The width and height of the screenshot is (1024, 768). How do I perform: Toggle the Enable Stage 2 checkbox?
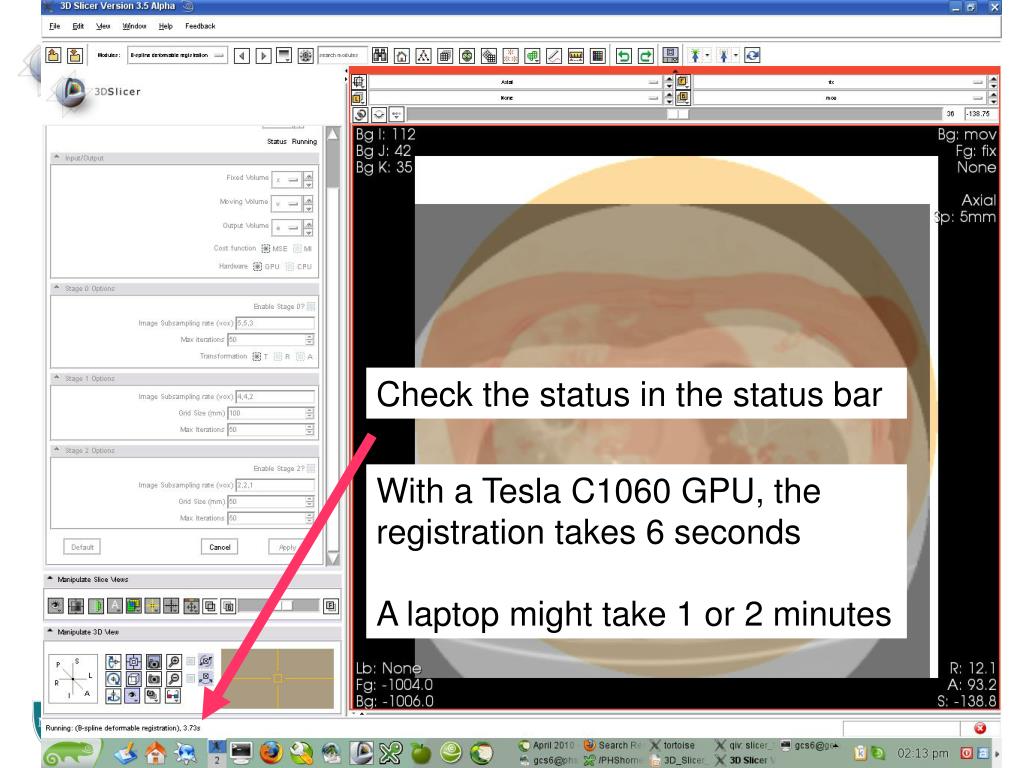[x=311, y=468]
